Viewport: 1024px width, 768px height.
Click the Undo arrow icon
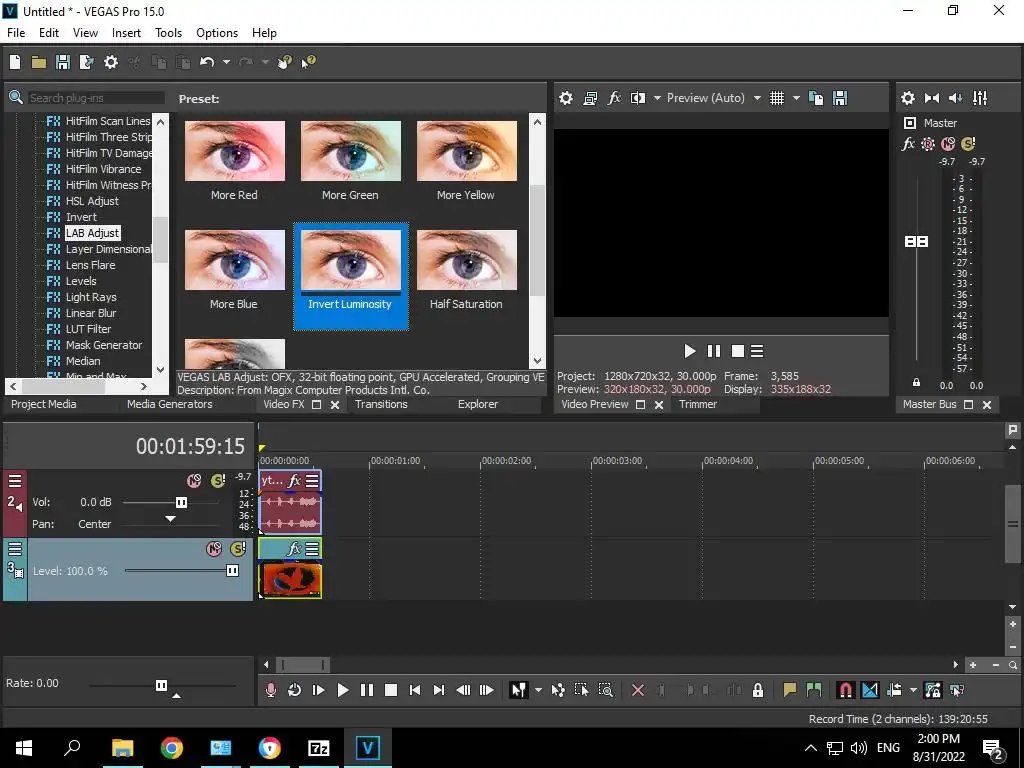[207, 62]
